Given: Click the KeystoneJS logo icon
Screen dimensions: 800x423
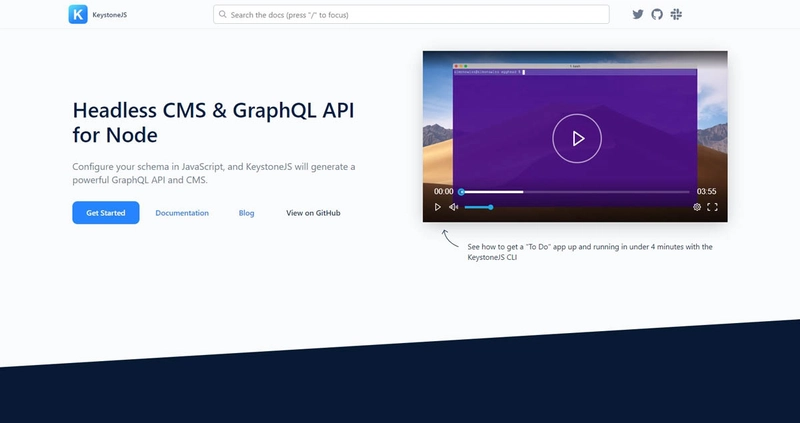Looking at the screenshot, I should tap(78, 14).
